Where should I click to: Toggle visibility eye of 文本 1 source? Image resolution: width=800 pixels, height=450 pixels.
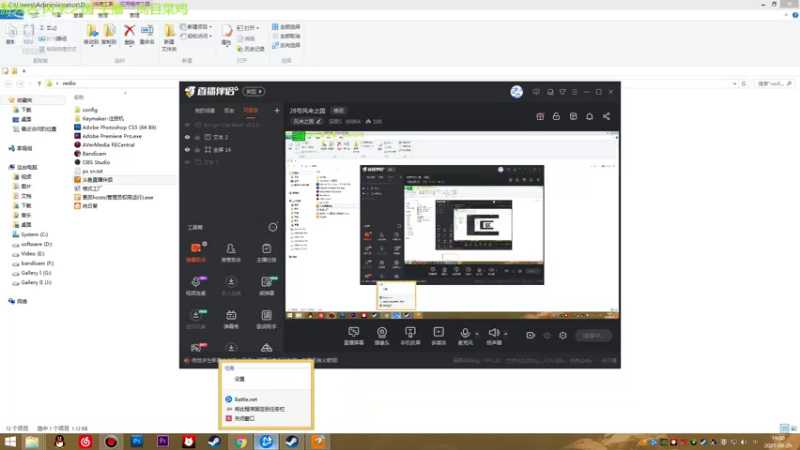(x=187, y=162)
